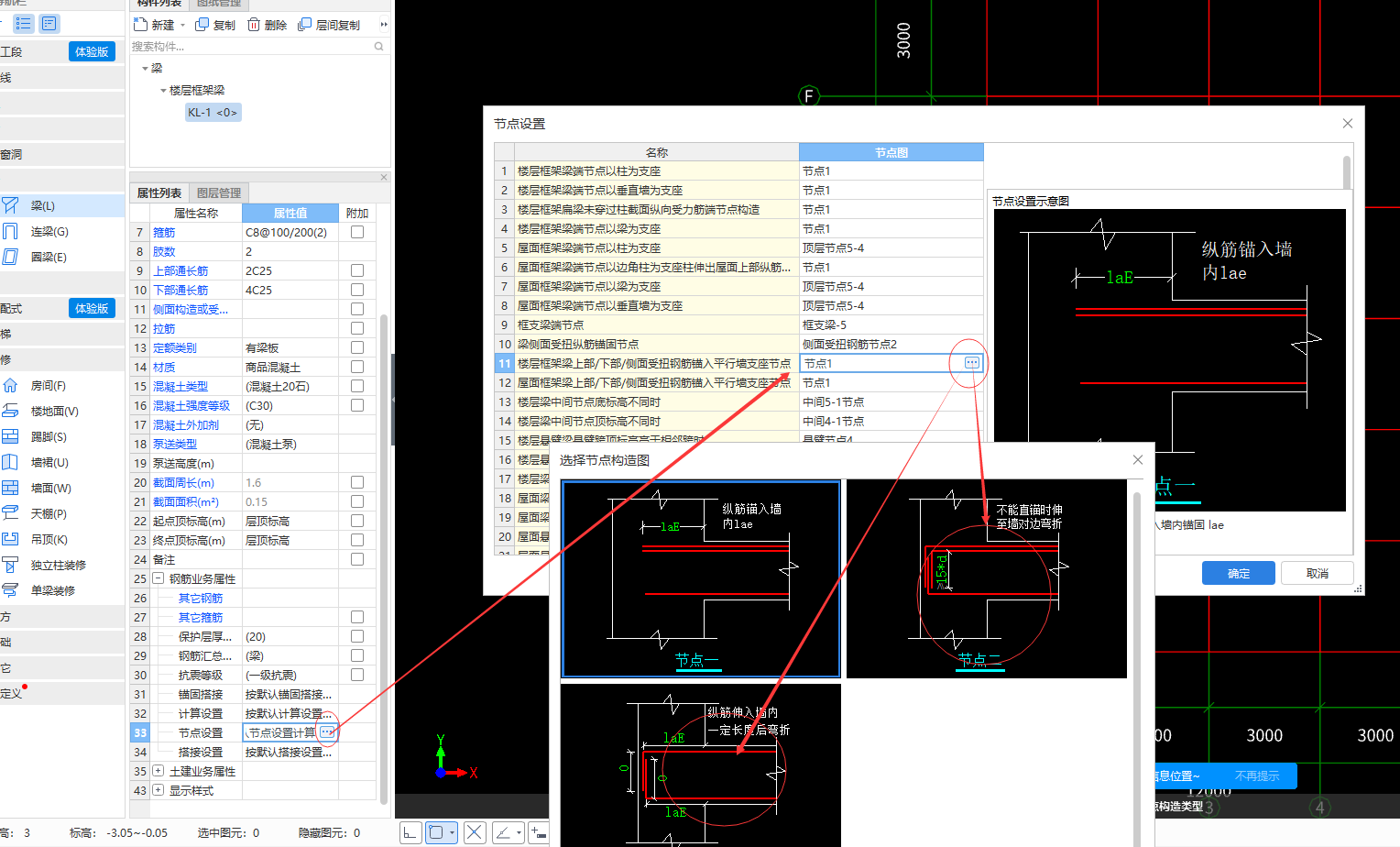Open the angle snap dropdown arrow in status bar

[x=519, y=832]
